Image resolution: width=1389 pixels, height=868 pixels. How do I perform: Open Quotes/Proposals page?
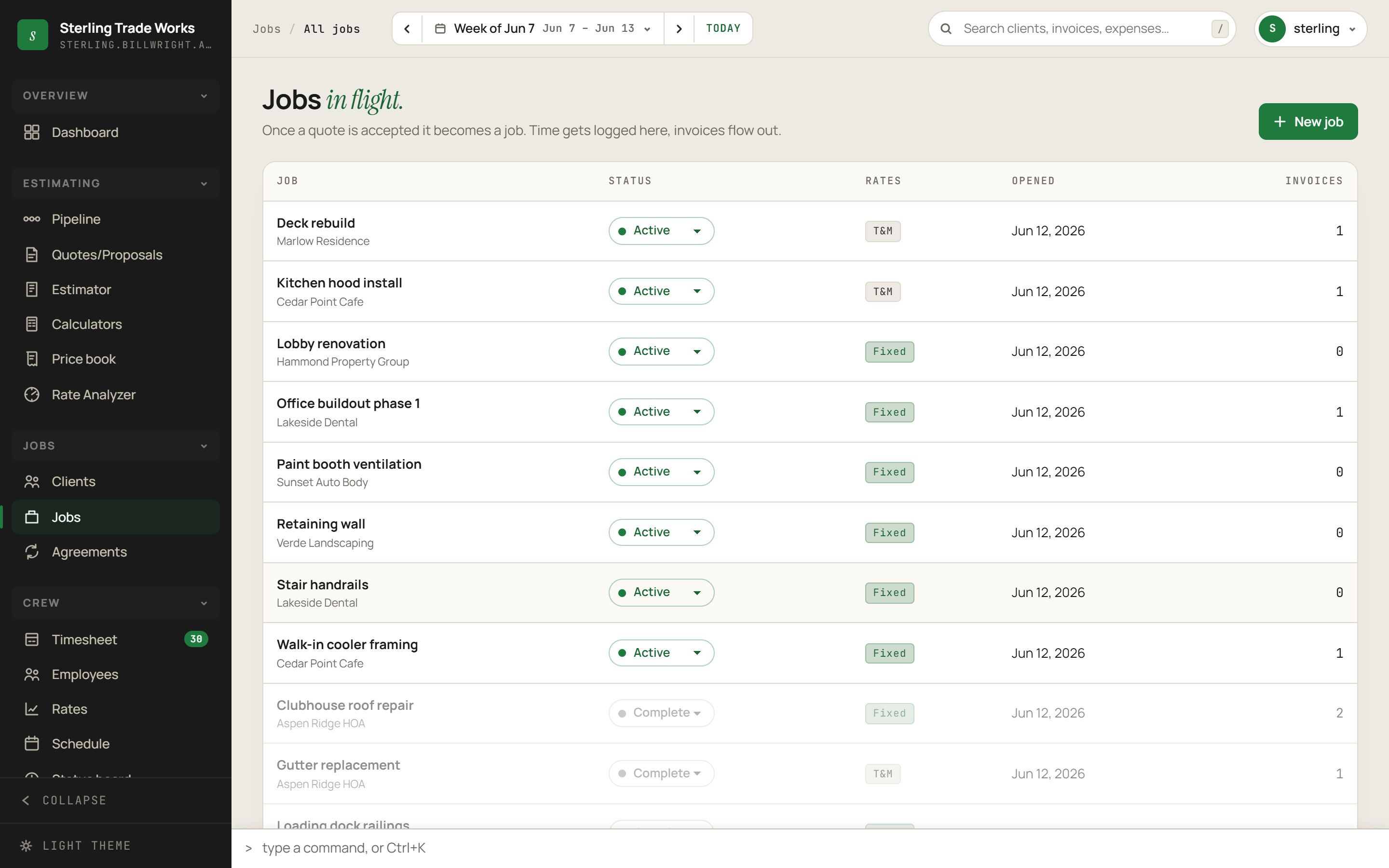coord(115,255)
